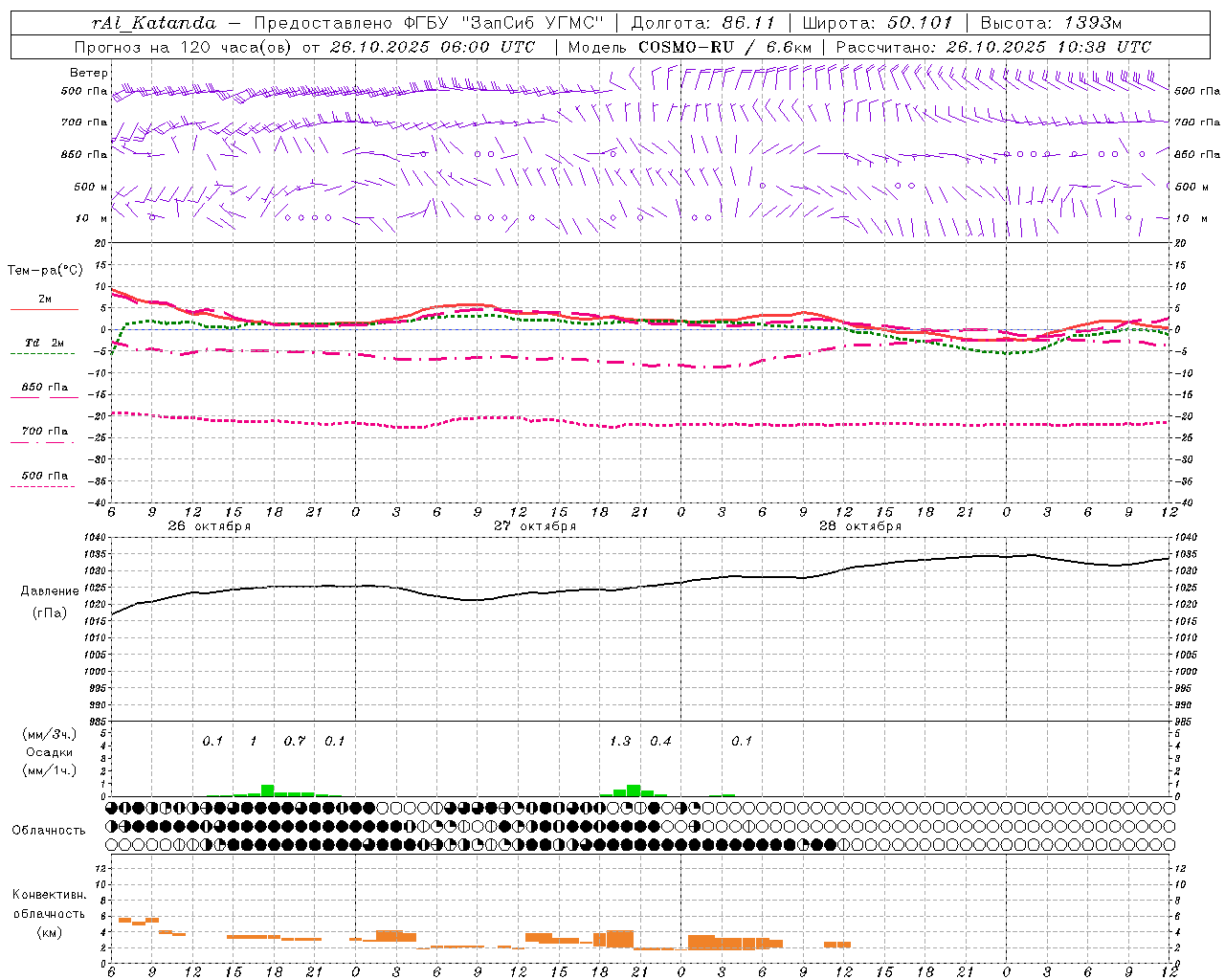The width and height of the screenshot is (1225, 980).
Task: Click the '0.4' precipitation amount value
Action: 660,742
